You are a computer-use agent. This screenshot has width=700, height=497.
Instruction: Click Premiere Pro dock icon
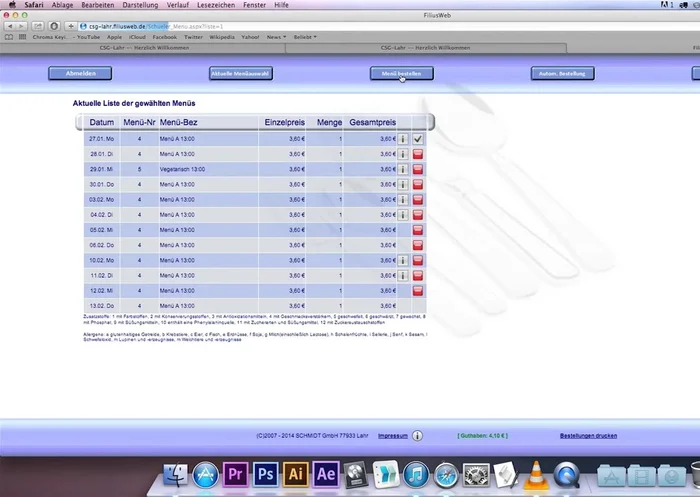point(236,474)
